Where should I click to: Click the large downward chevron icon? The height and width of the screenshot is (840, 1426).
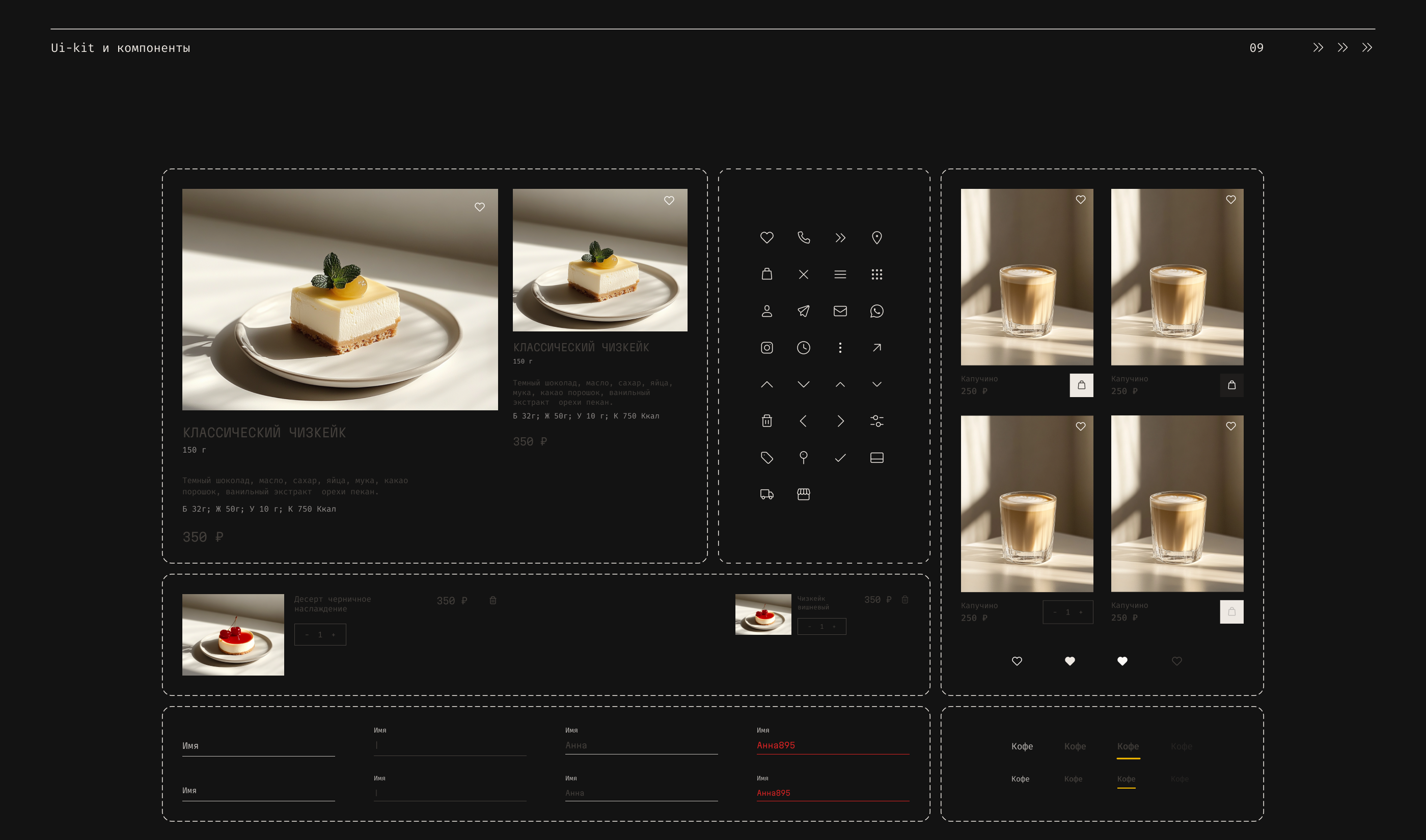[x=803, y=384]
